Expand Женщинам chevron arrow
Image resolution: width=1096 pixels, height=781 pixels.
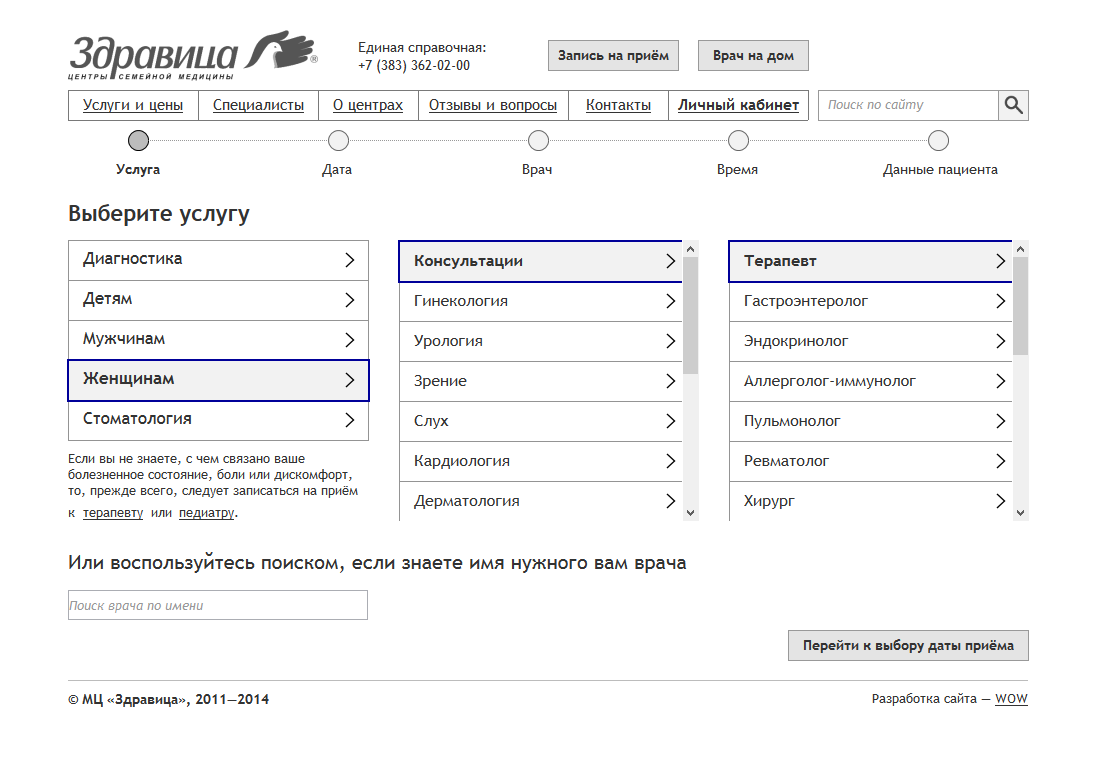tap(349, 380)
